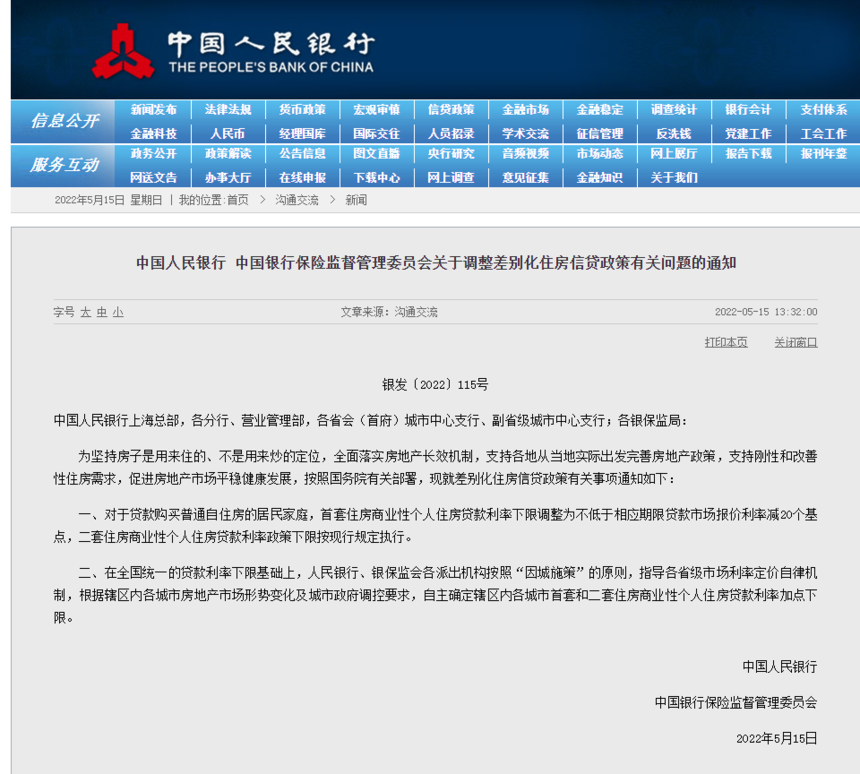Go to 首页 via breadcrumb

click(237, 200)
